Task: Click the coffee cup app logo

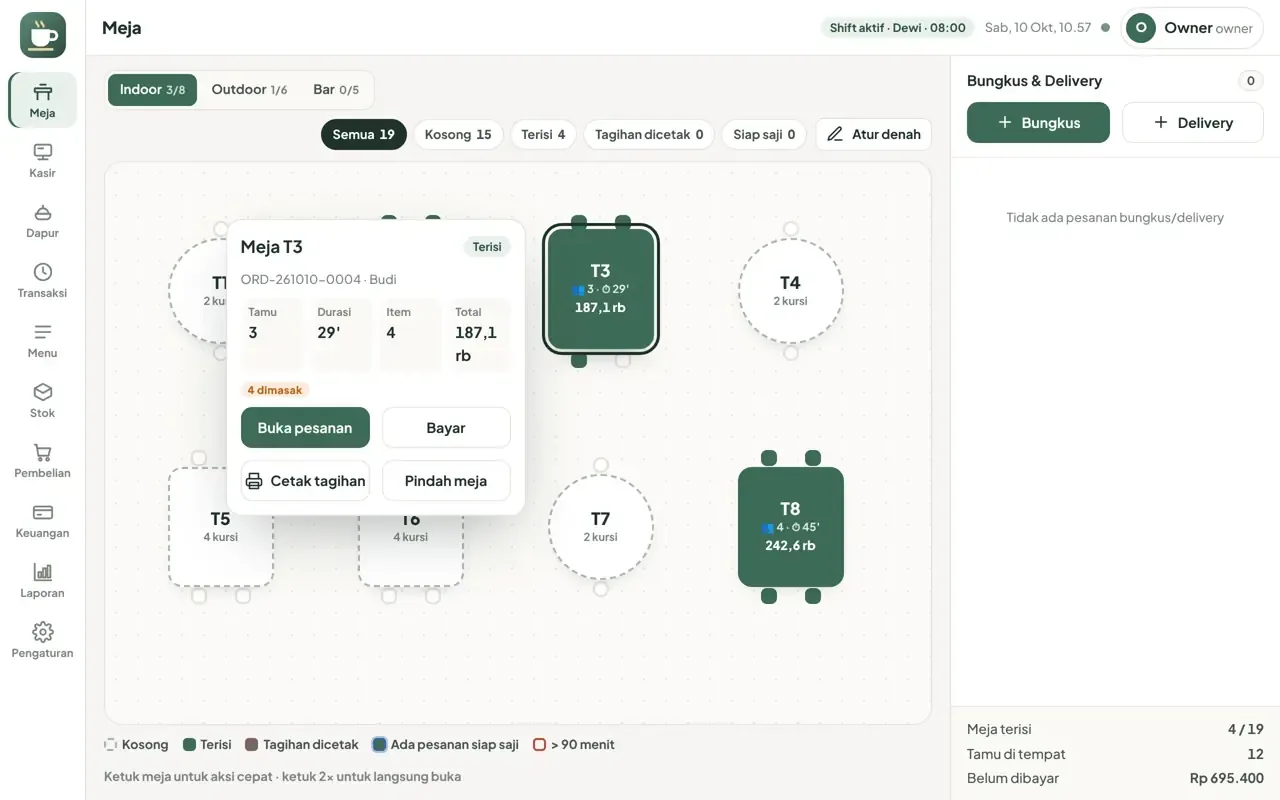Action: coord(43,35)
